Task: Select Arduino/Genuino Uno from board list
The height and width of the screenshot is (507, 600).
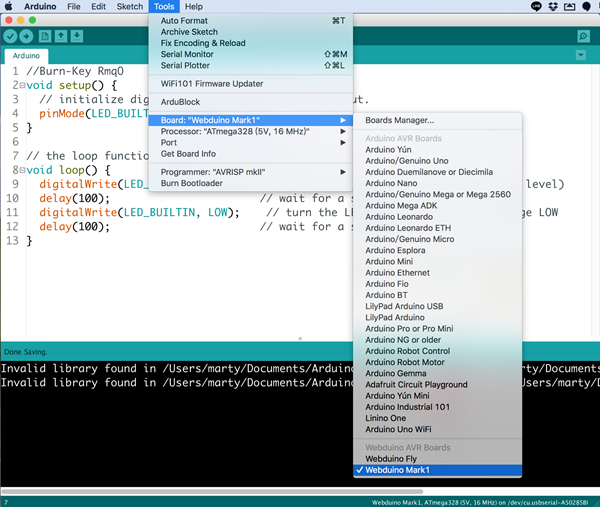Action: (x=406, y=161)
